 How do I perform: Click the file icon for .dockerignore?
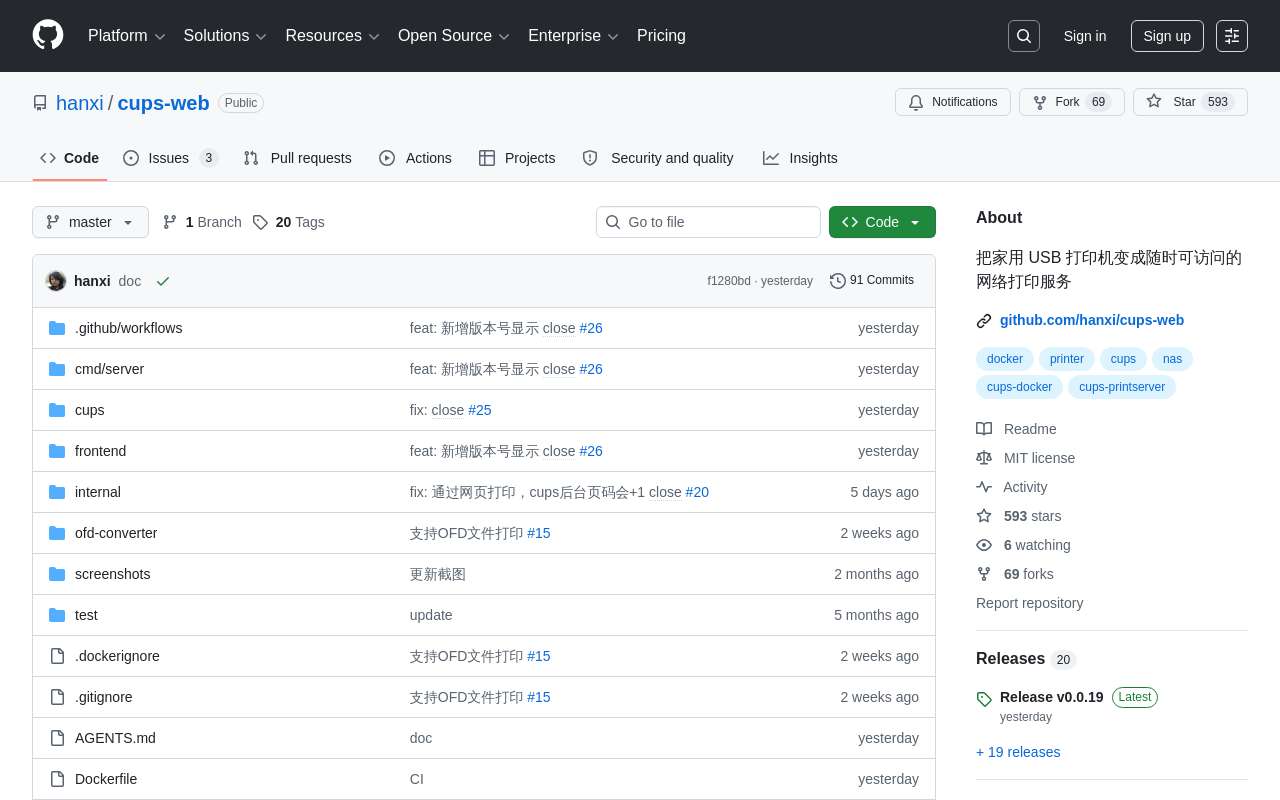click(57, 656)
